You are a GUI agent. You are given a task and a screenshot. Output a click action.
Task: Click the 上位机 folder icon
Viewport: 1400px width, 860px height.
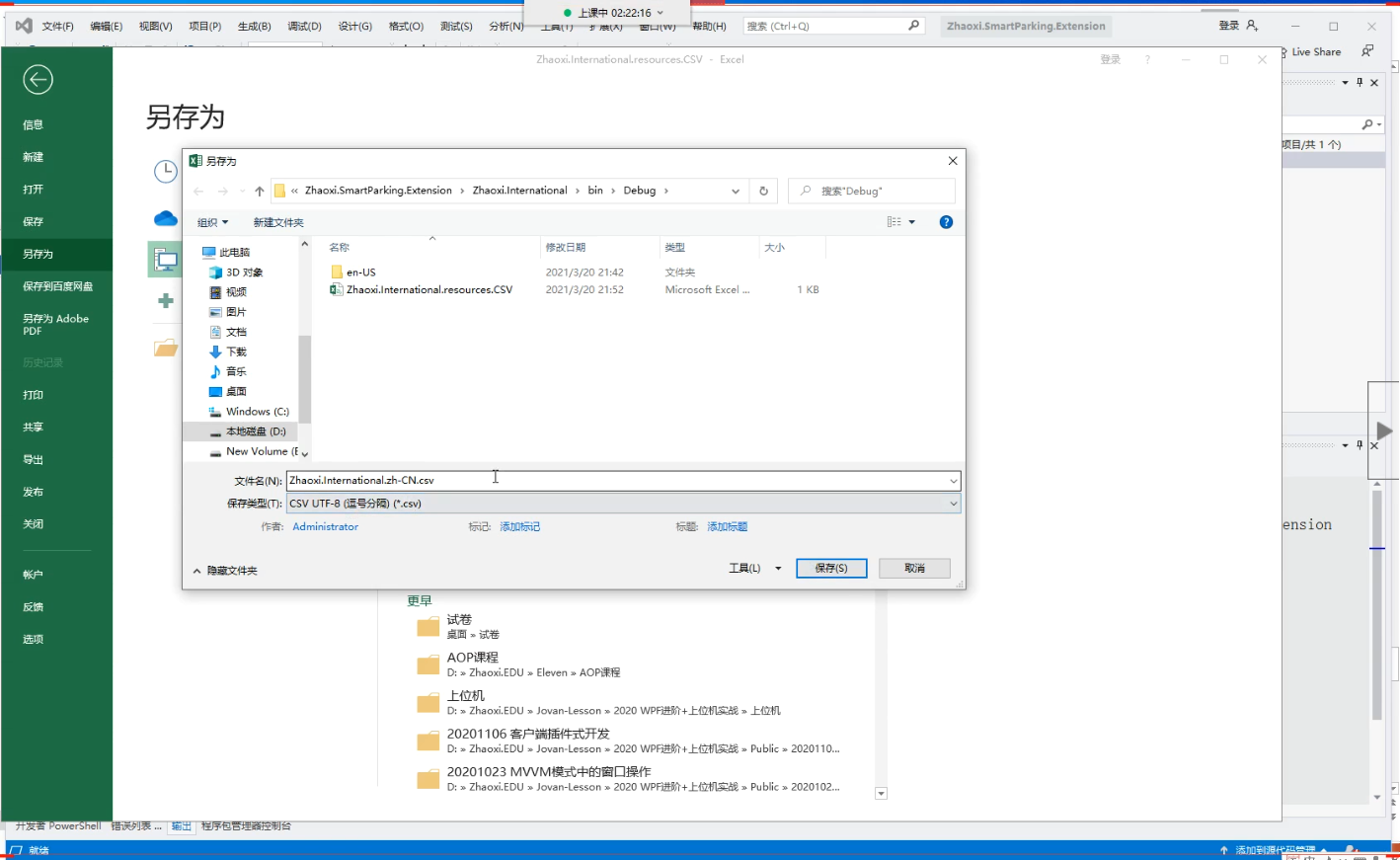pos(428,703)
